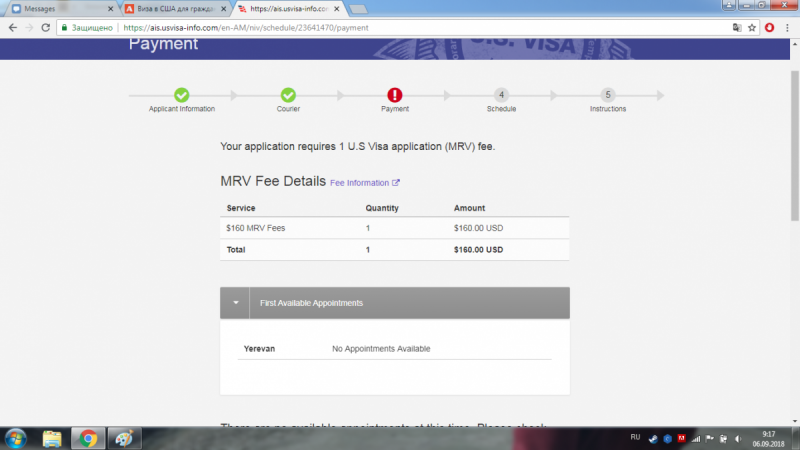Screen dimensions: 800x450
Task: Switch to the Виза в США tab
Action: point(175,9)
